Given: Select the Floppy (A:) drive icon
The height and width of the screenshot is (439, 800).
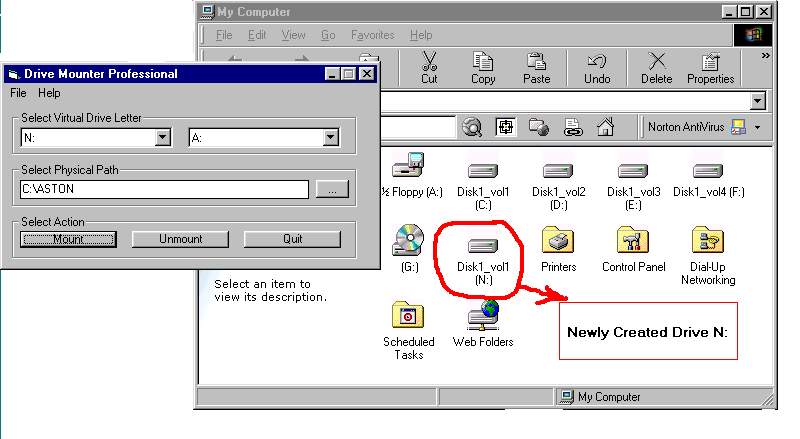Looking at the screenshot, I should (408, 164).
